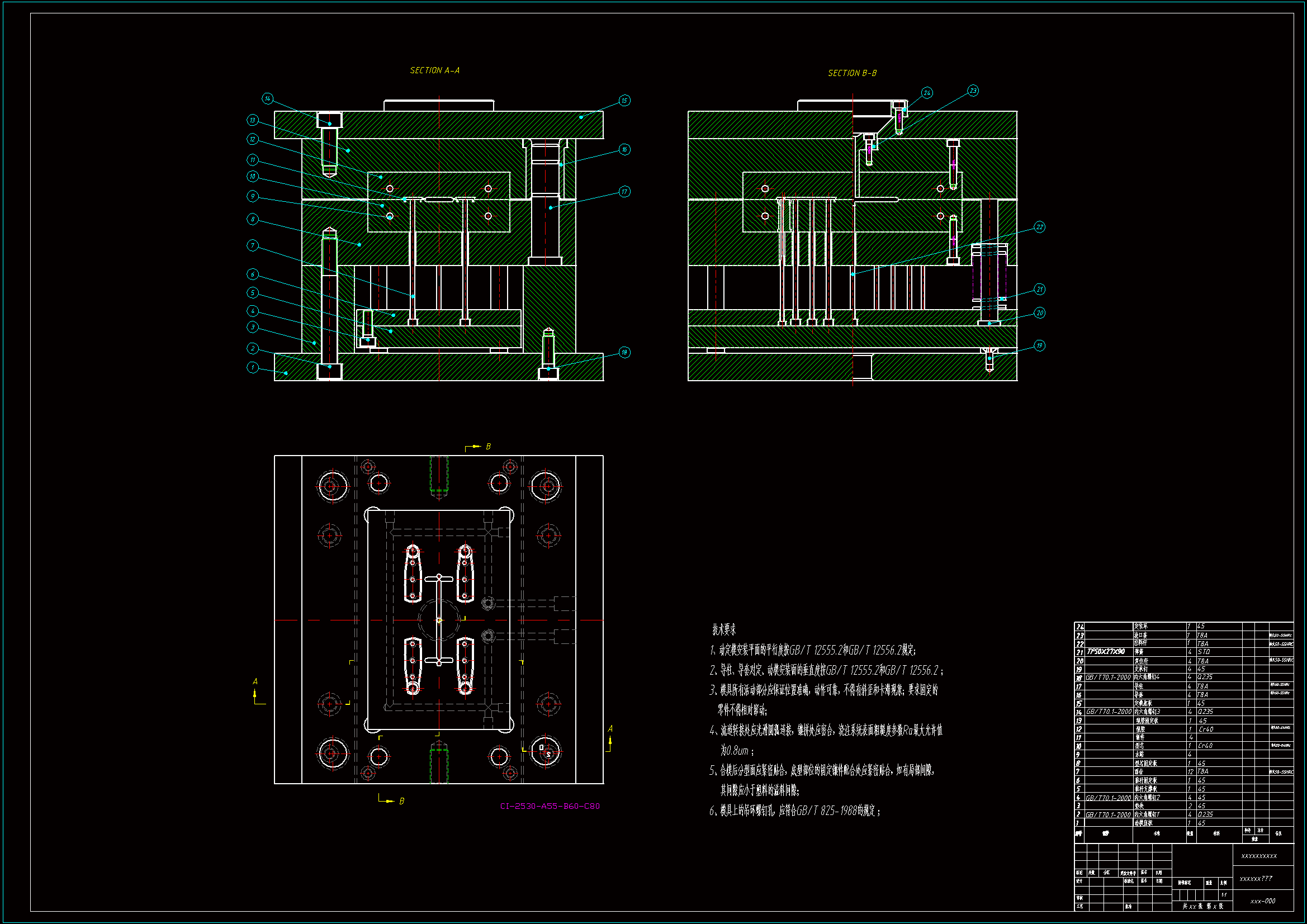Select part balloon number 17

[624, 192]
